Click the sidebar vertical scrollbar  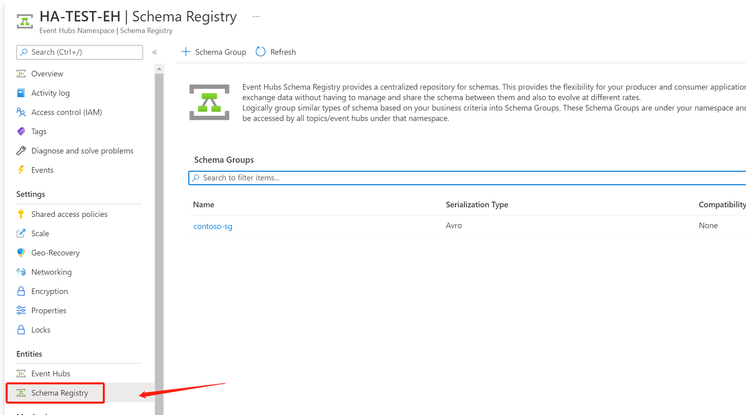(x=159, y=243)
